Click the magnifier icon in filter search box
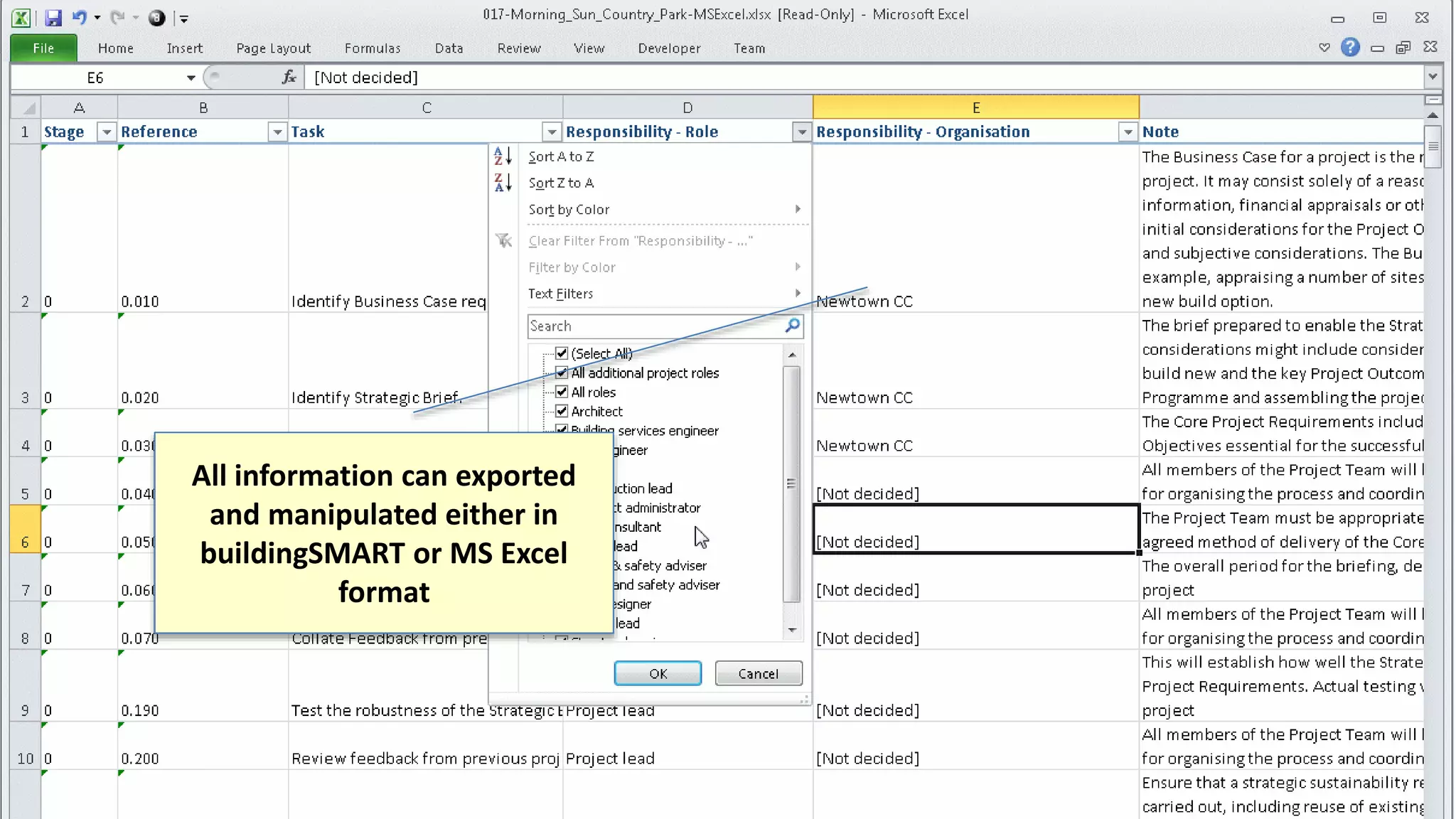 tap(793, 326)
